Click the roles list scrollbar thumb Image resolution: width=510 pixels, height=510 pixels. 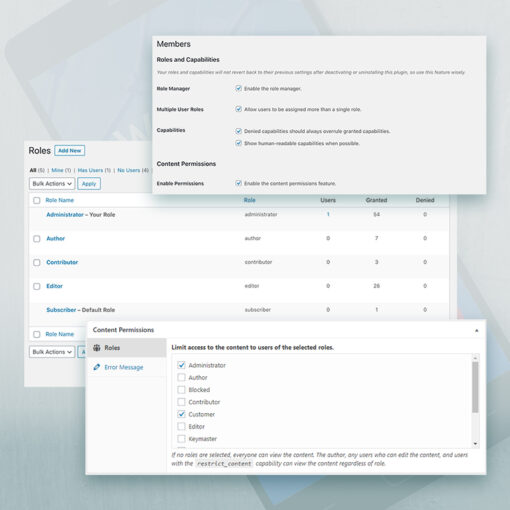(x=475, y=387)
